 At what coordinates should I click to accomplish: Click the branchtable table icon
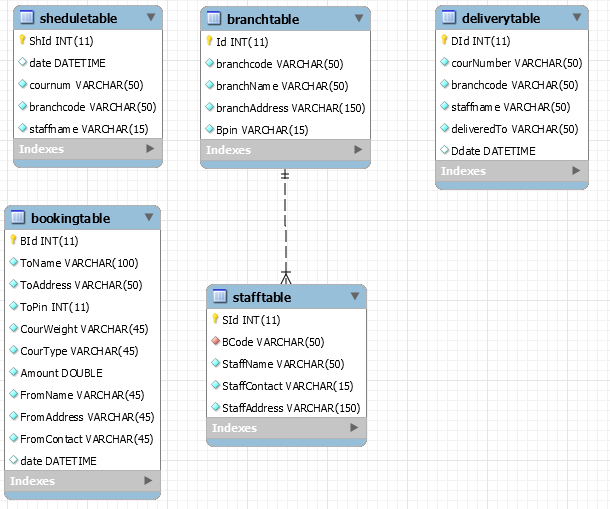pyautogui.click(x=214, y=19)
